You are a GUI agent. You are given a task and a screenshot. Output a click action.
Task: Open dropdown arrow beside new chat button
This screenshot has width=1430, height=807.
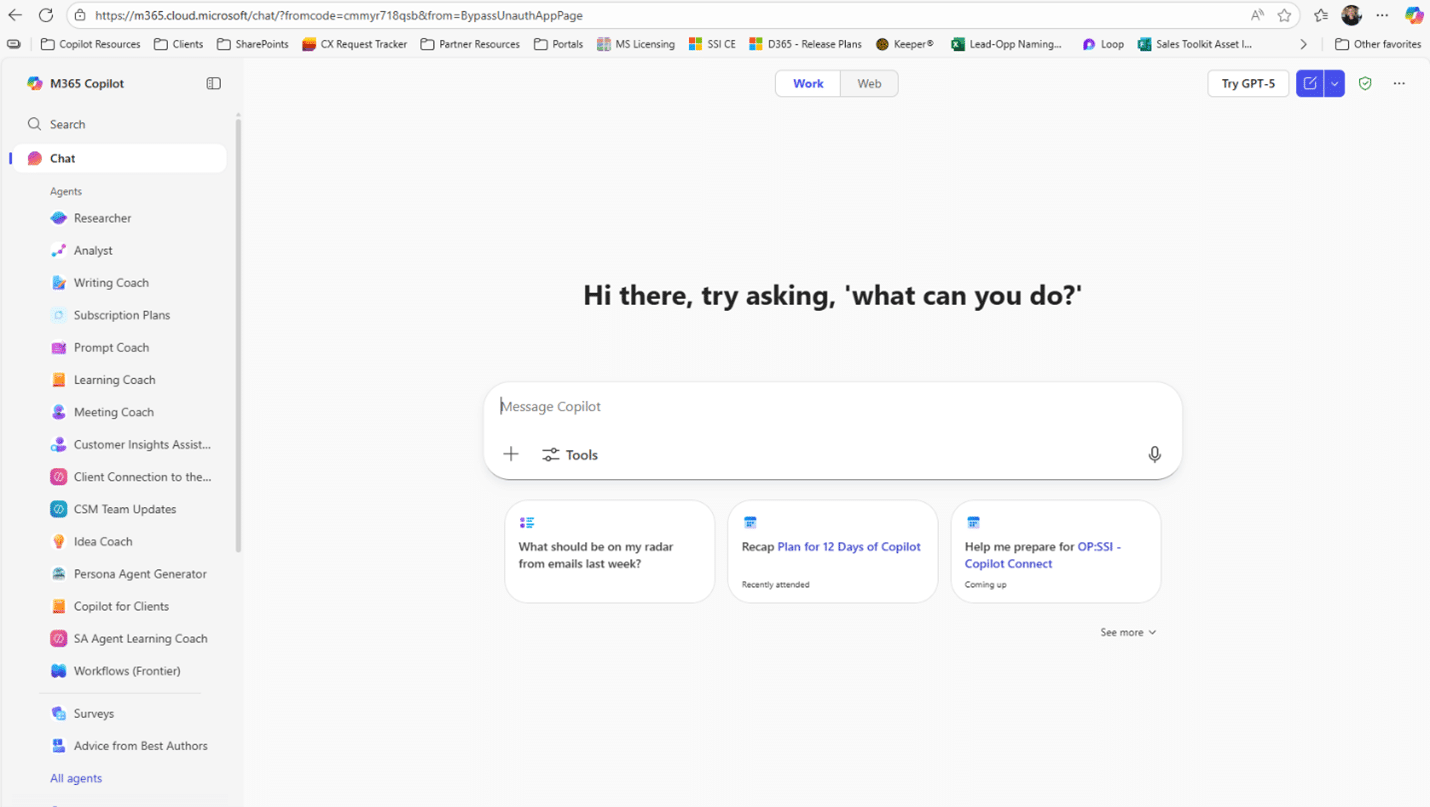click(x=1335, y=84)
